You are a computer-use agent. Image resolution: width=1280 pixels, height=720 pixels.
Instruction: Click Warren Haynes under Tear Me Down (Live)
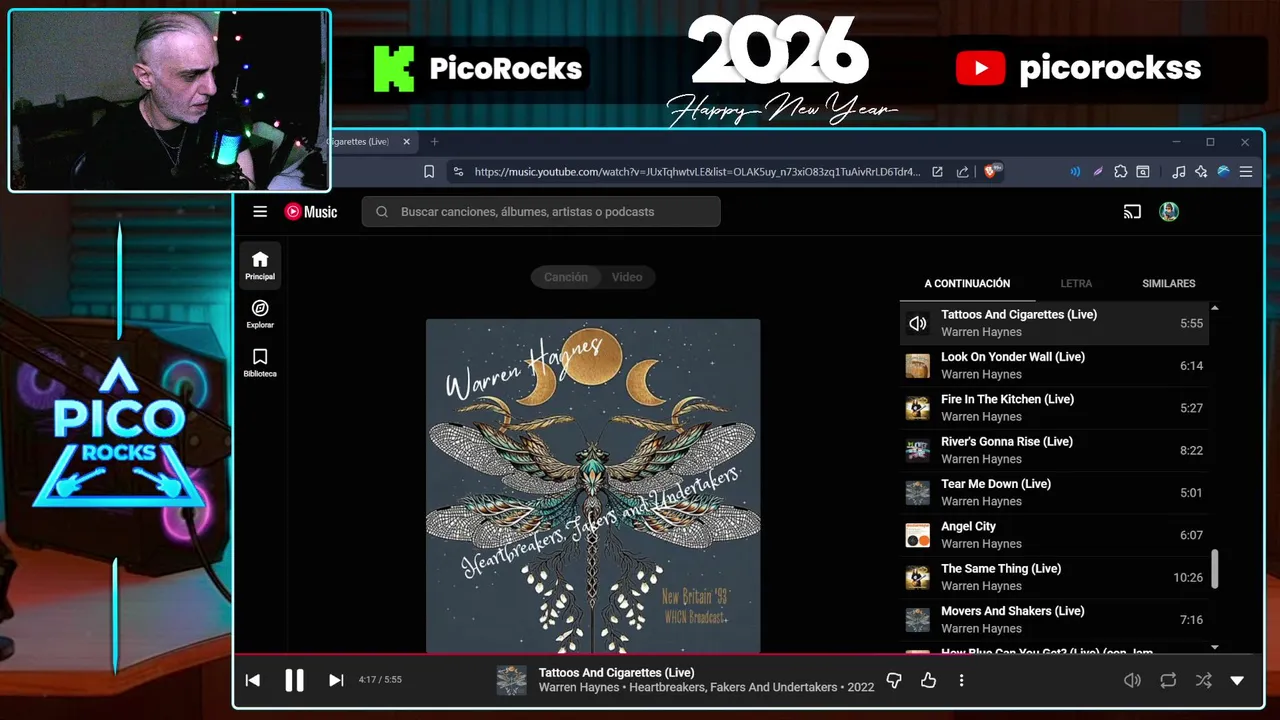pyautogui.click(x=981, y=501)
